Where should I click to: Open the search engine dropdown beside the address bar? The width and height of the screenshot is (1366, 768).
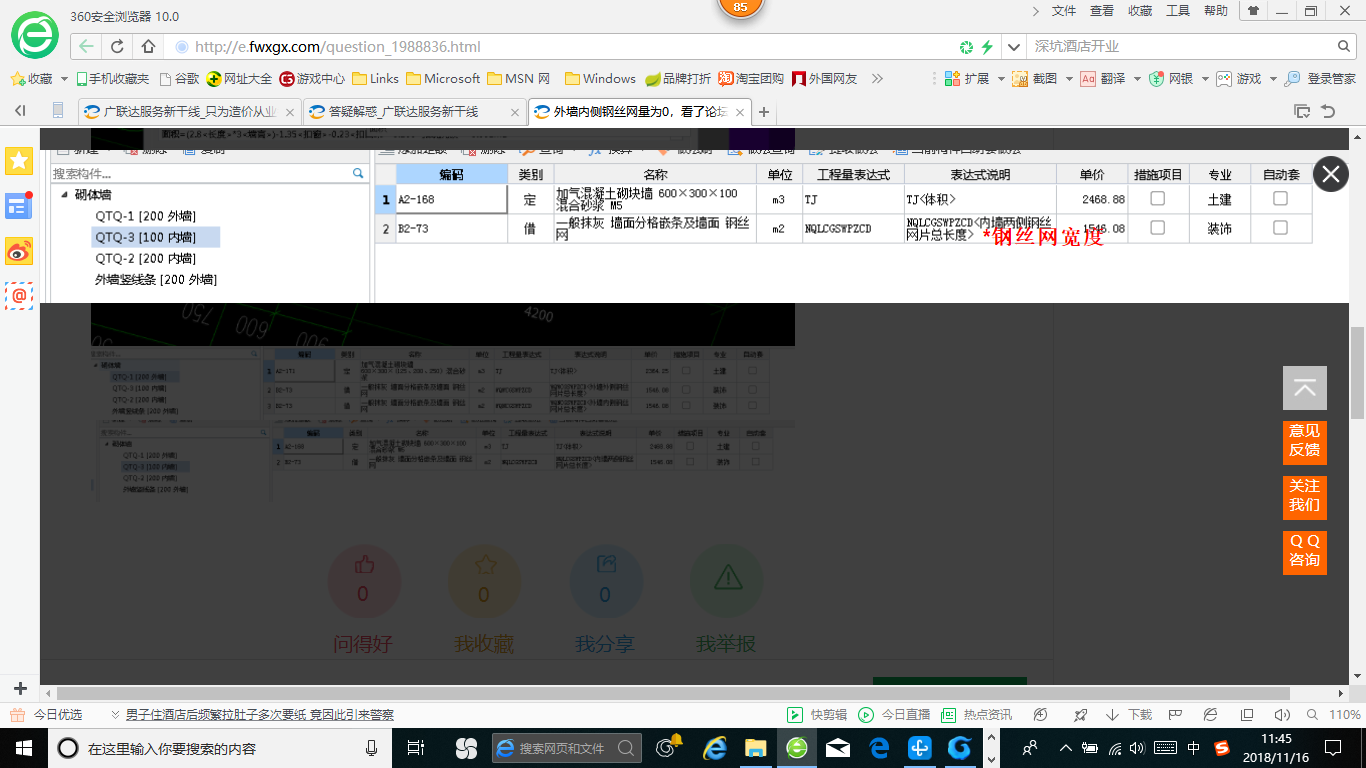[1015, 46]
